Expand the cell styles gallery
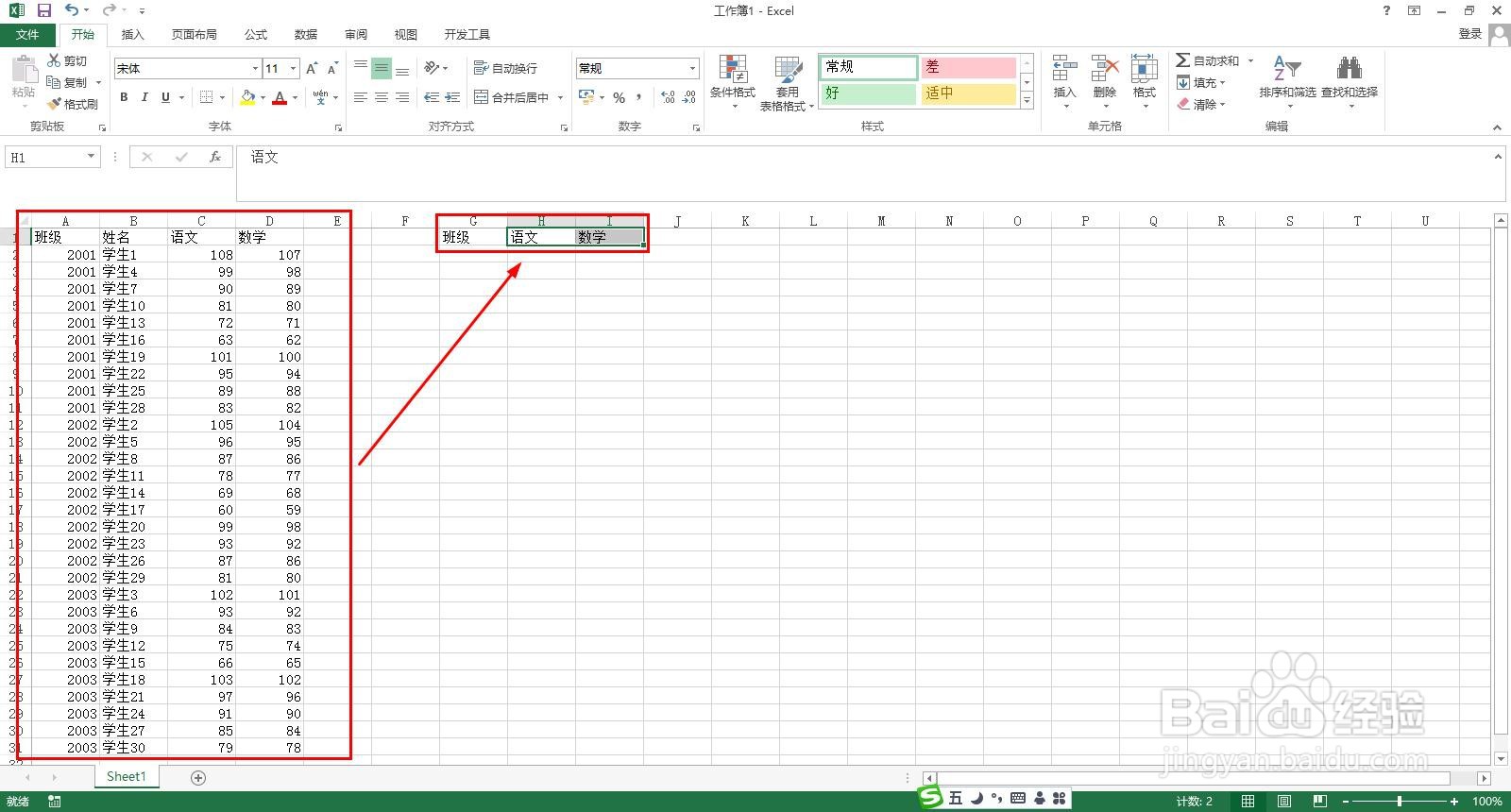 point(1027,100)
